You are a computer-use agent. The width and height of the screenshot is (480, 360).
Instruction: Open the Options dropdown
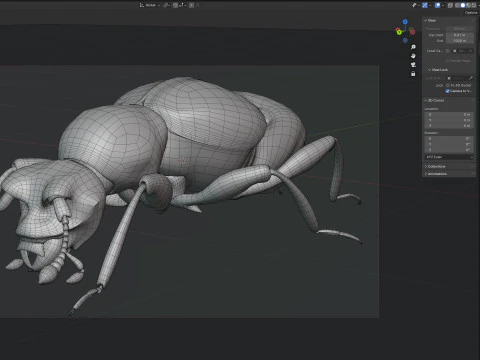(x=472, y=13)
